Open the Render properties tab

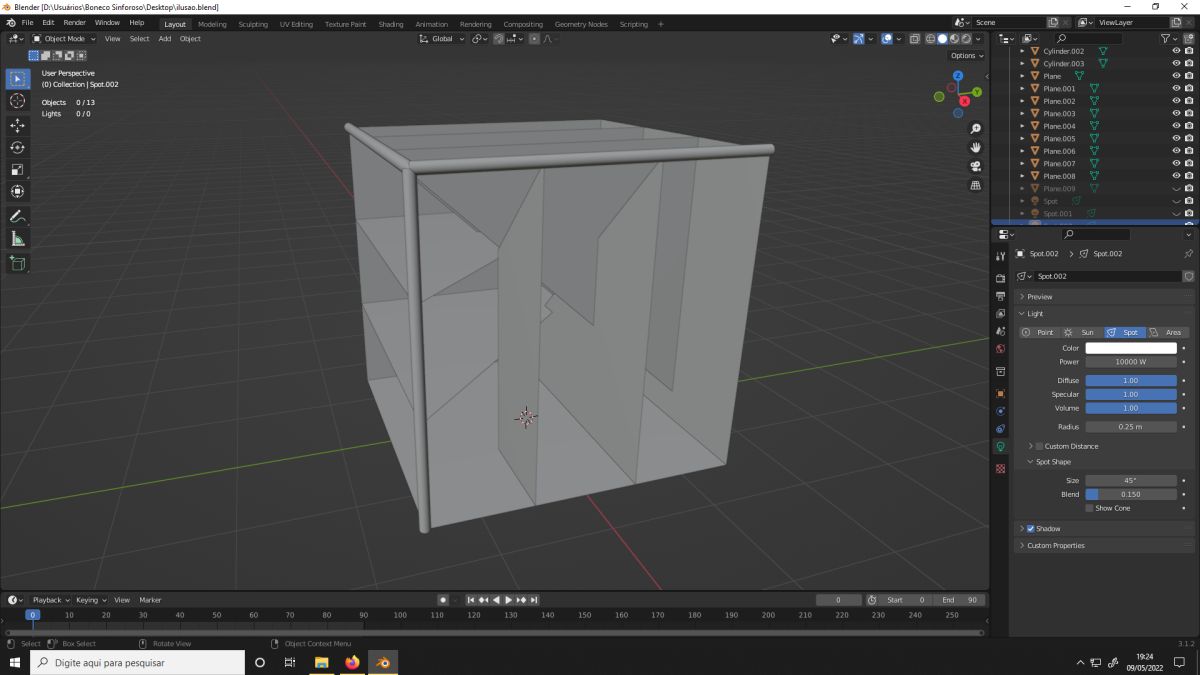pos(1000,278)
